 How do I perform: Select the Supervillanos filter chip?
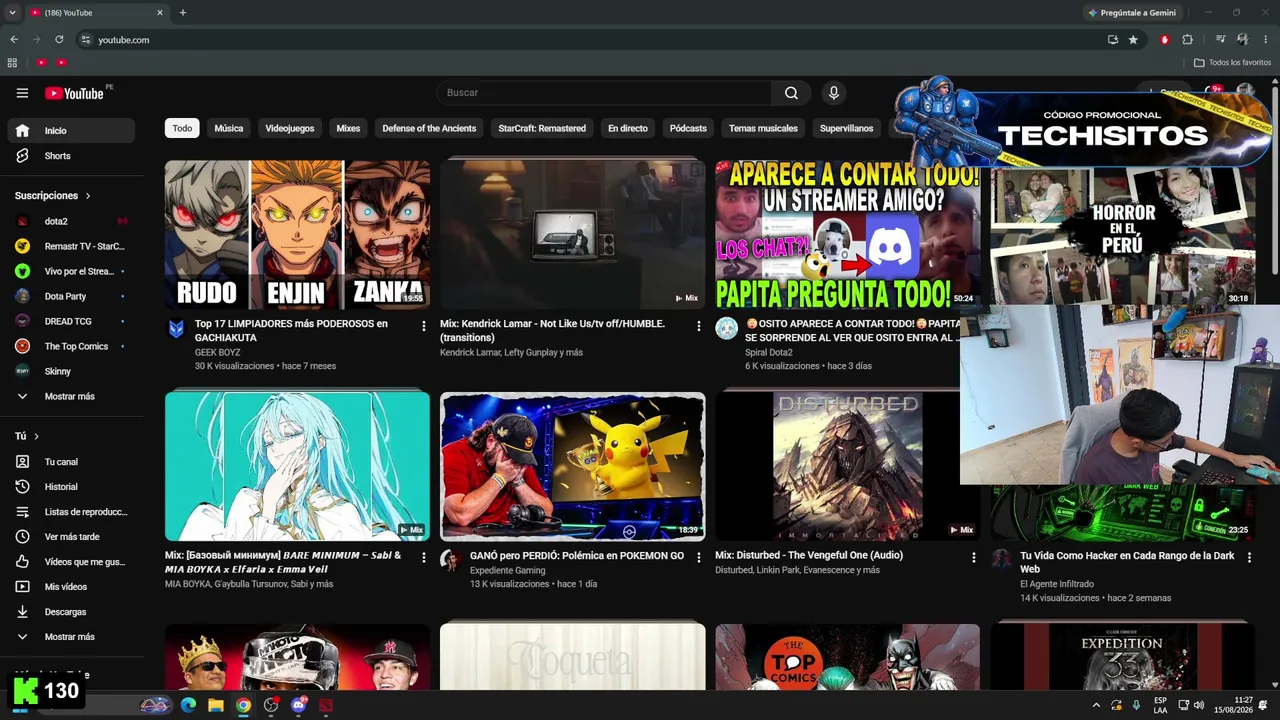(846, 128)
